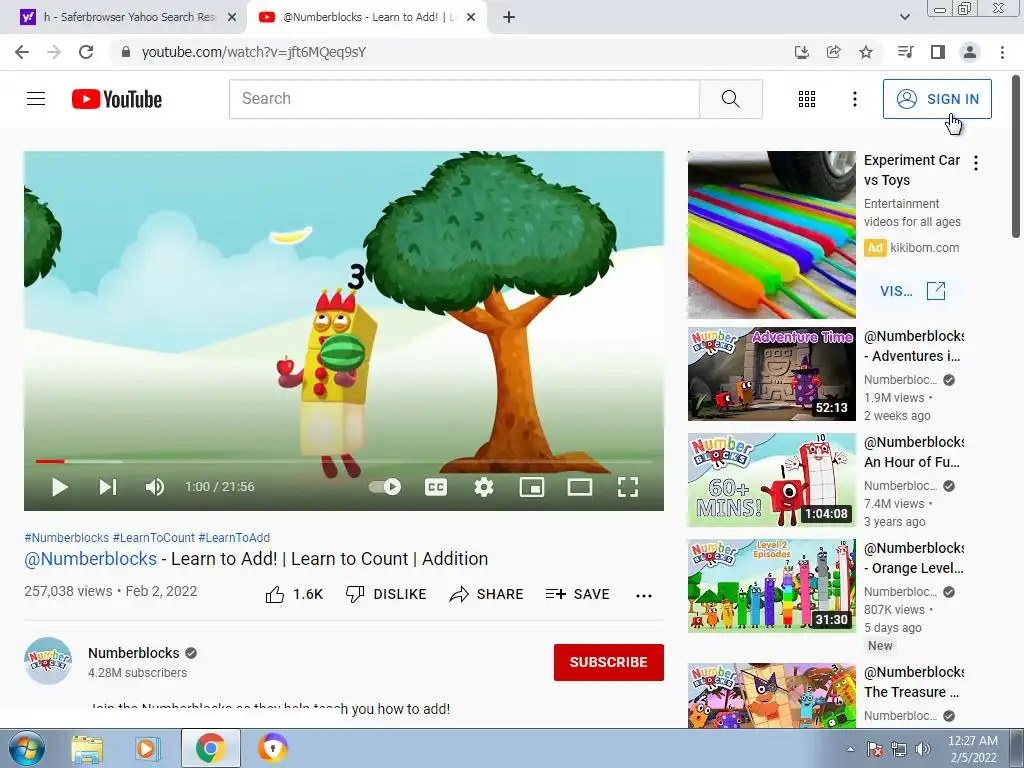Click the Sign In button
The height and width of the screenshot is (768, 1024).
point(937,99)
